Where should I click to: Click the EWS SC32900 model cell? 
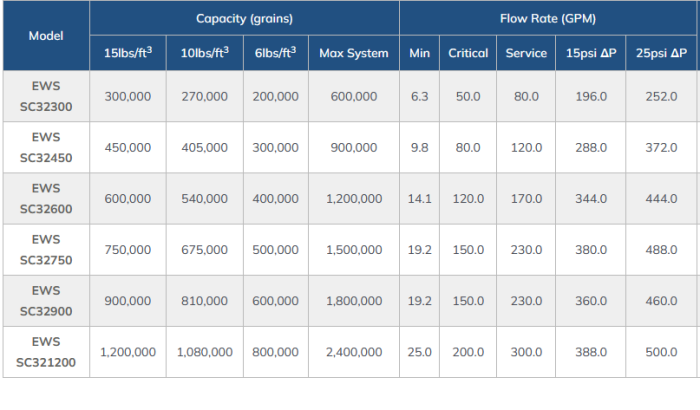pos(46,300)
